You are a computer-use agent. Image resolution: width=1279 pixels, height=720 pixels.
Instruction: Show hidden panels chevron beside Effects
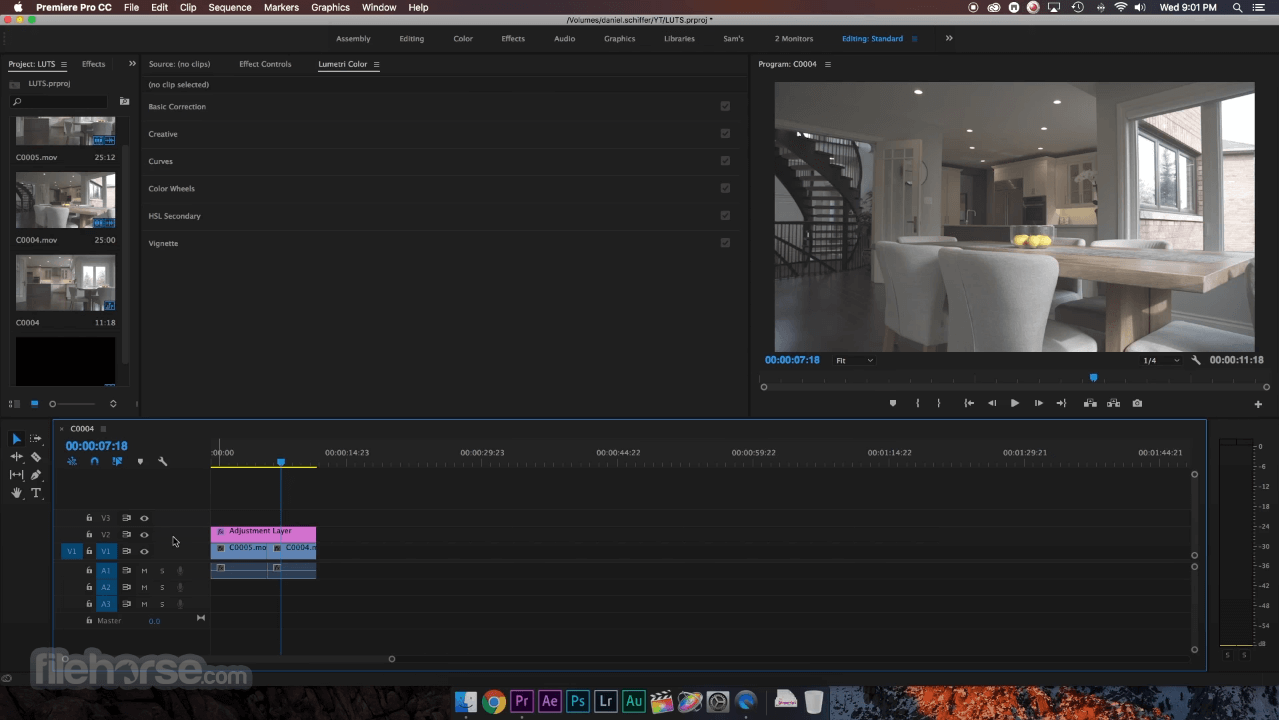coord(132,64)
